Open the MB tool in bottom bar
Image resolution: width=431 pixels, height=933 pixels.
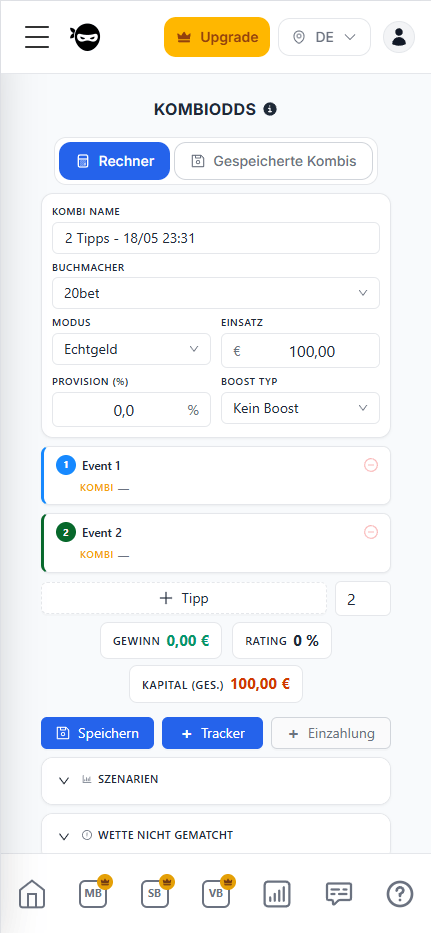pos(93,893)
